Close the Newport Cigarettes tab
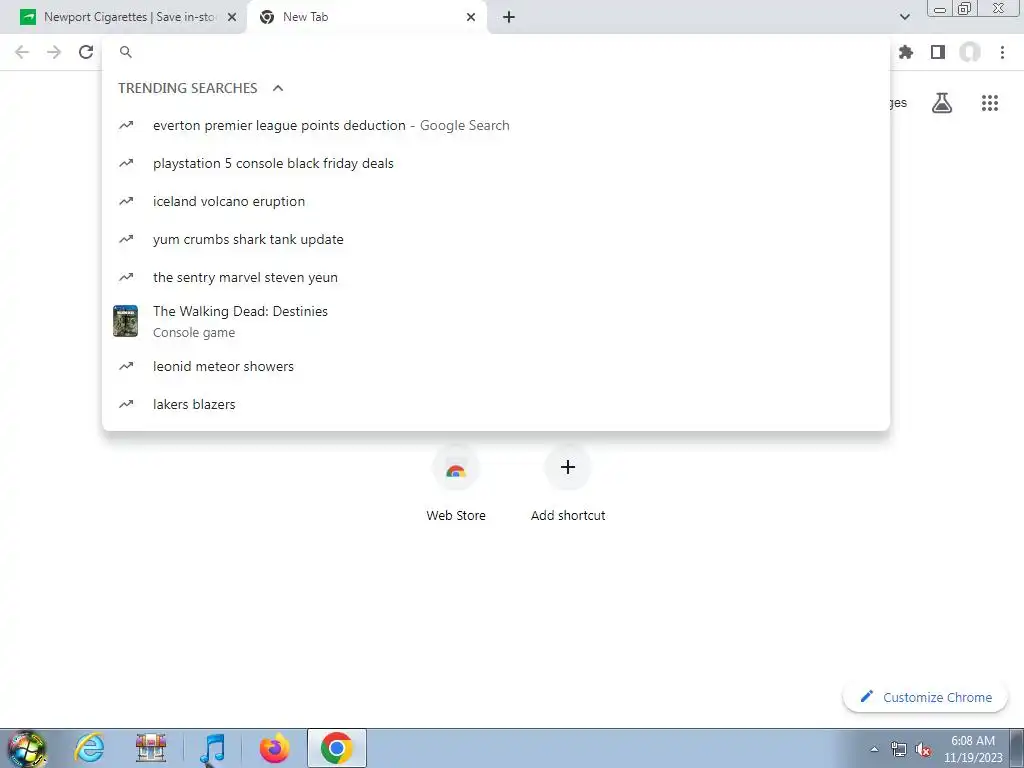 pyautogui.click(x=232, y=17)
